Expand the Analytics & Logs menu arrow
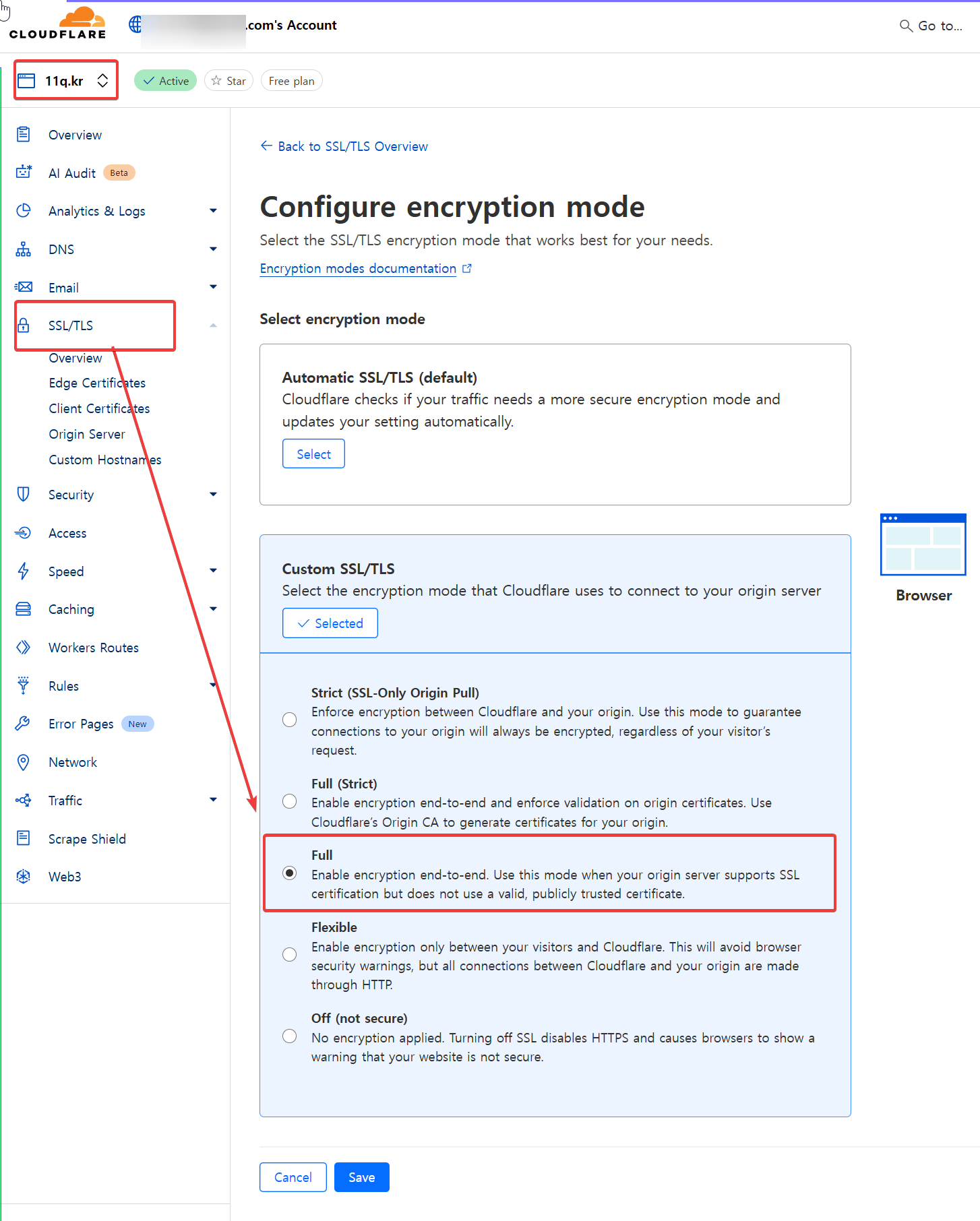This screenshot has width=980, height=1221. click(213, 211)
